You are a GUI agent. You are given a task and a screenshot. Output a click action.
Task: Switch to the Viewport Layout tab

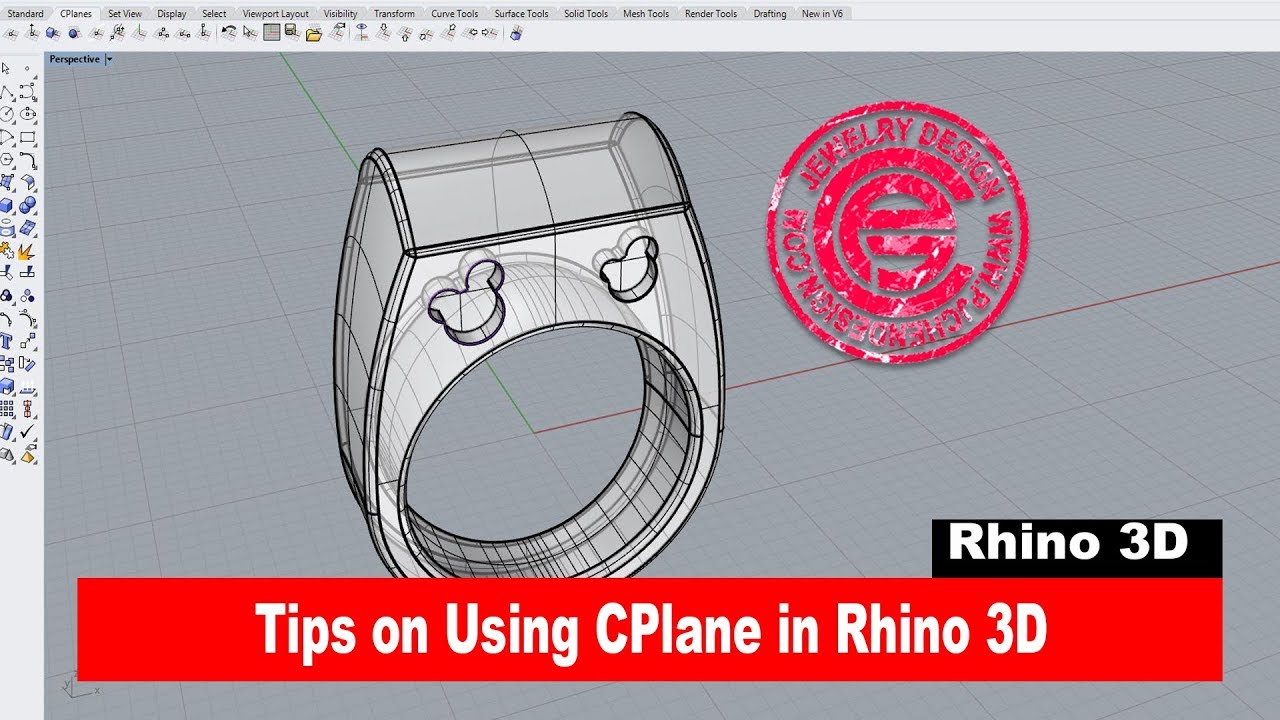click(x=276, y=14)
